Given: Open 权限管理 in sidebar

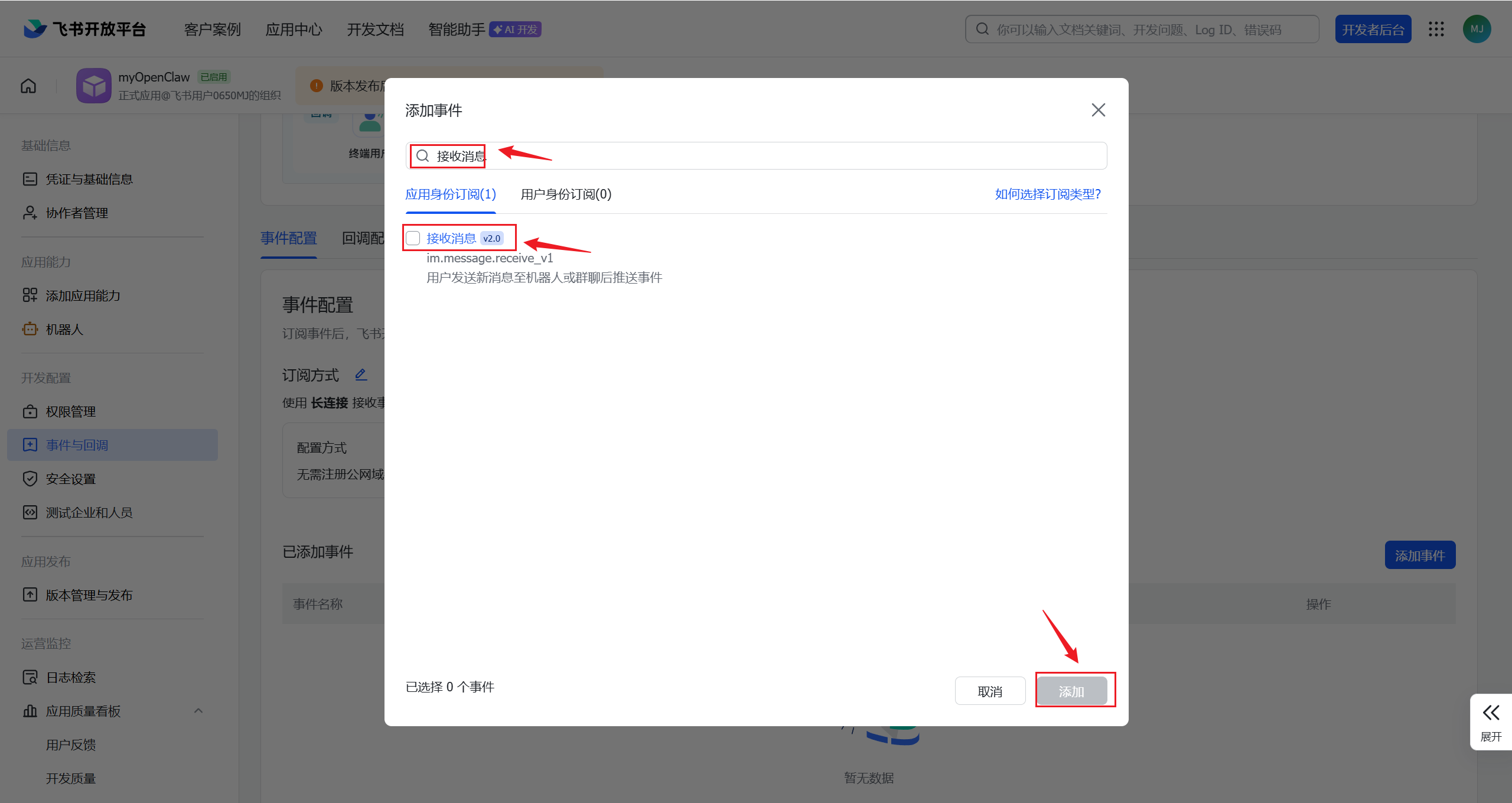Looking at the screenshot, I should click(x=71, y=411).
